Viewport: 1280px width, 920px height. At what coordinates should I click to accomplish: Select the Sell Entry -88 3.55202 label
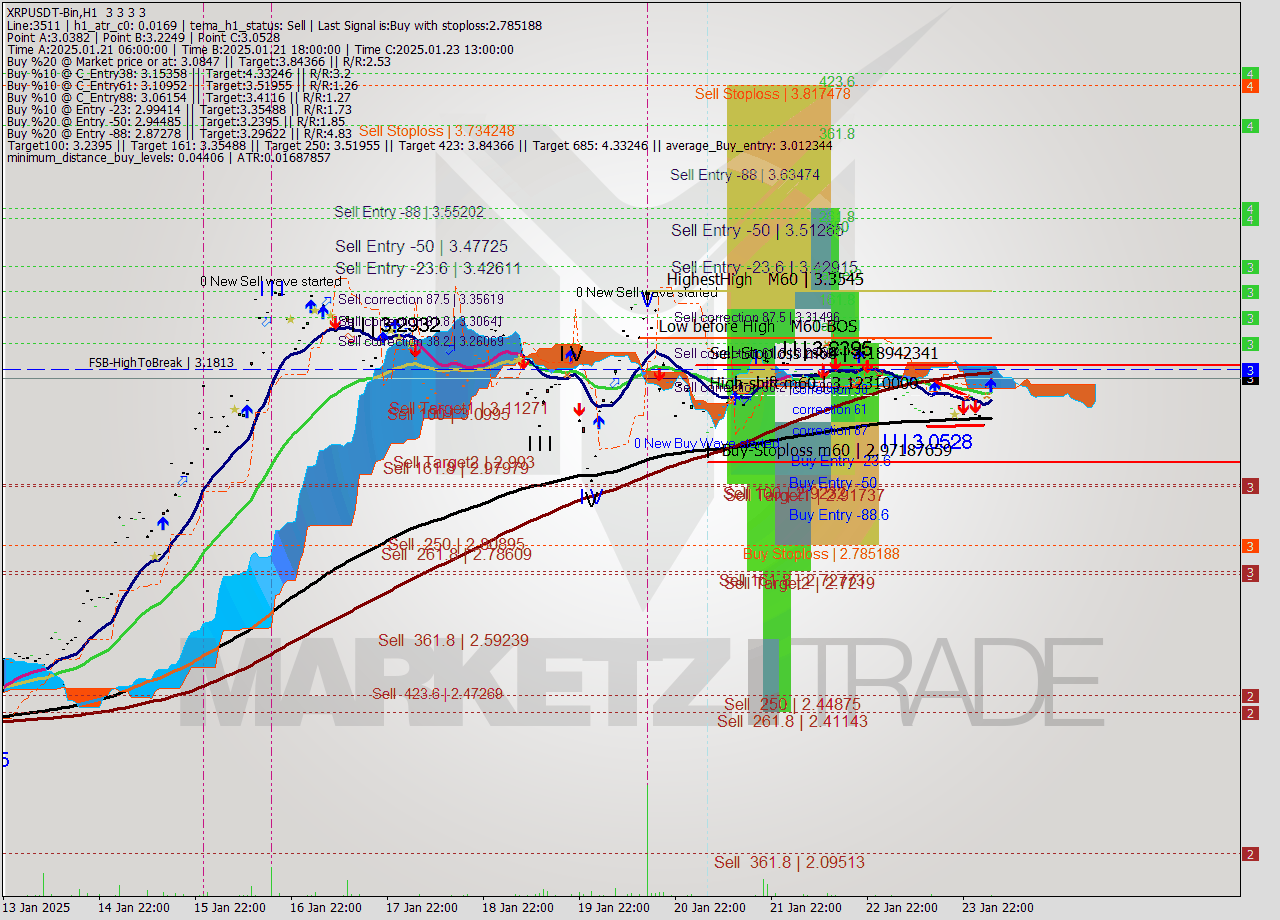(409, 212)
